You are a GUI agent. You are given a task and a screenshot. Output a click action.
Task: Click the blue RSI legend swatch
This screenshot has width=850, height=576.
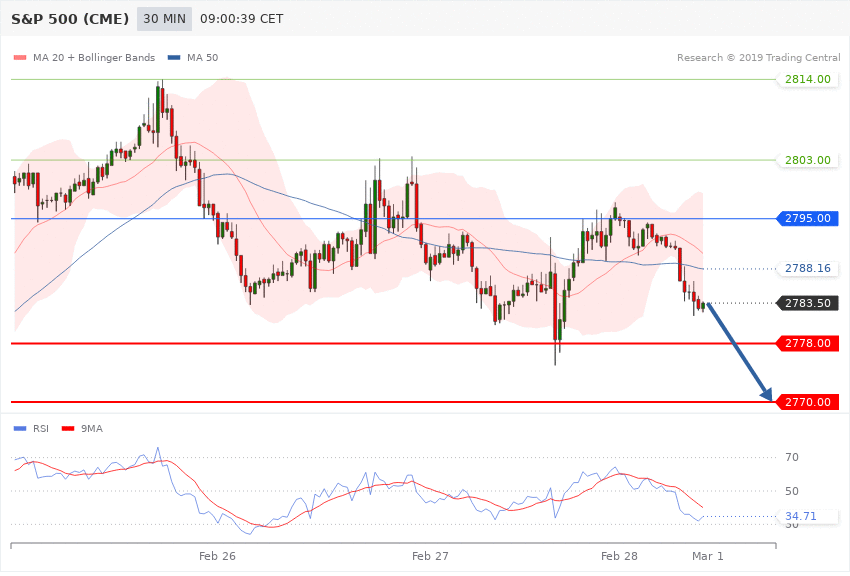[20, 429]
